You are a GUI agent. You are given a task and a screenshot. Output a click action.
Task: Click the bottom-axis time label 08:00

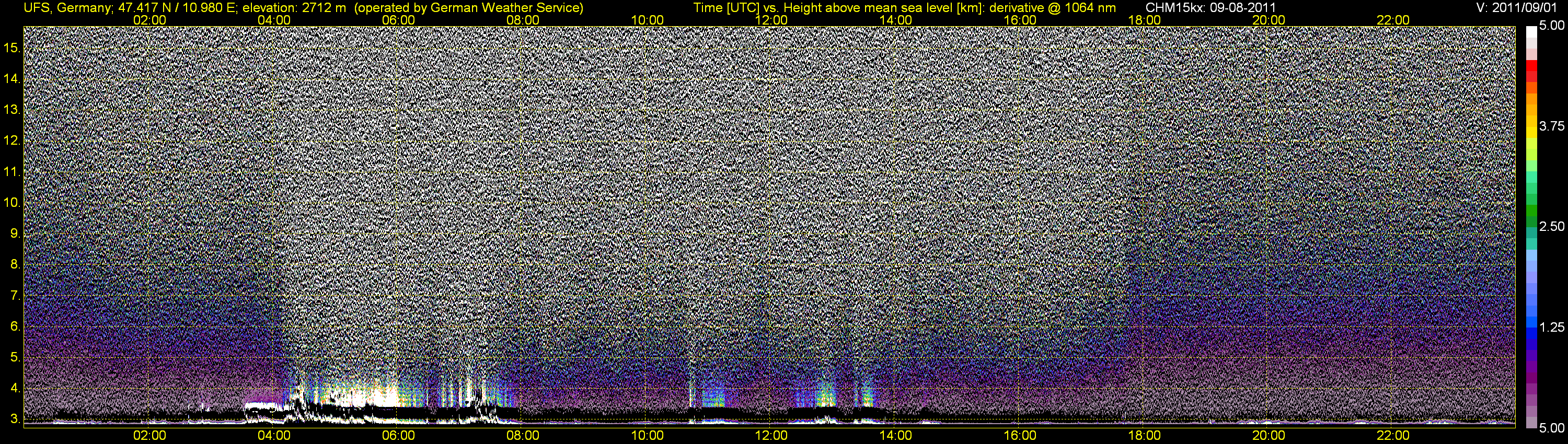coord(523,436)
